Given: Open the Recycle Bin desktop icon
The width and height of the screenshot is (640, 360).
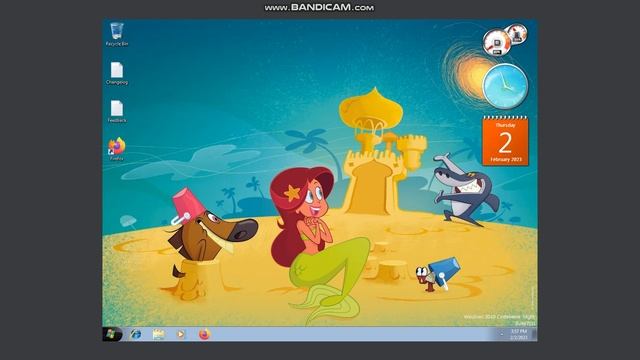Looking at the screenshot, I should pyautogui.click(x=117, y=34).
